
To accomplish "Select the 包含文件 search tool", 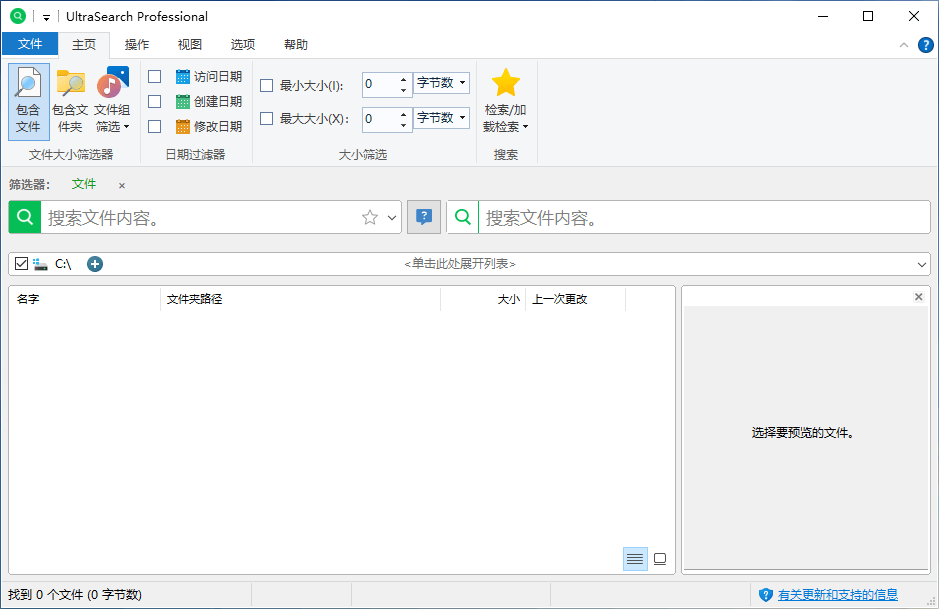I will point(28,100).
